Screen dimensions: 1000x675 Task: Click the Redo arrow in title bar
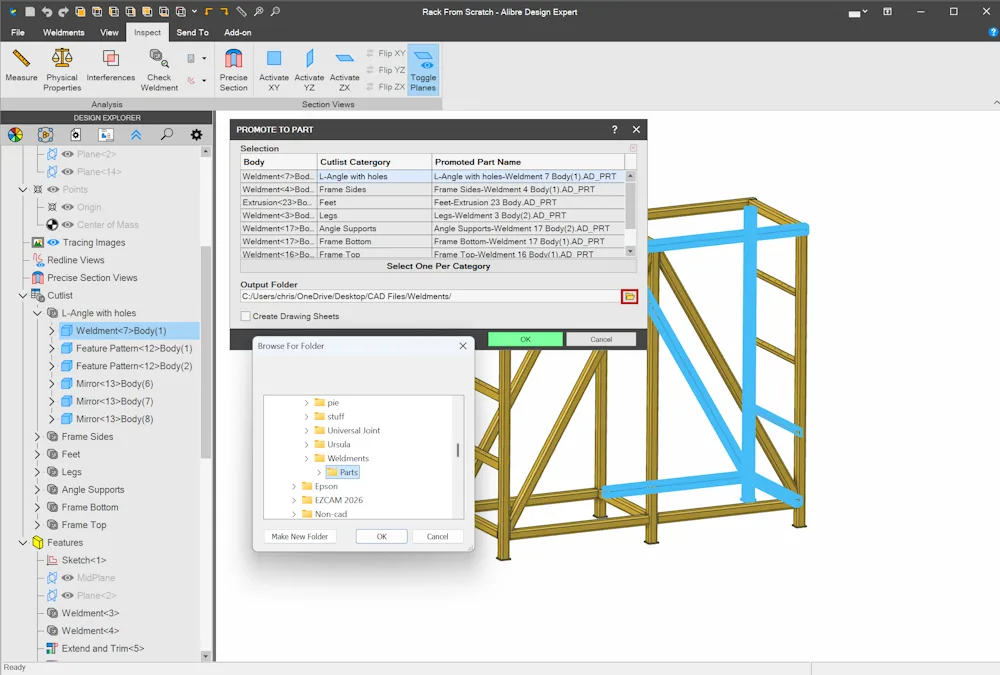(x=63, y=11)
